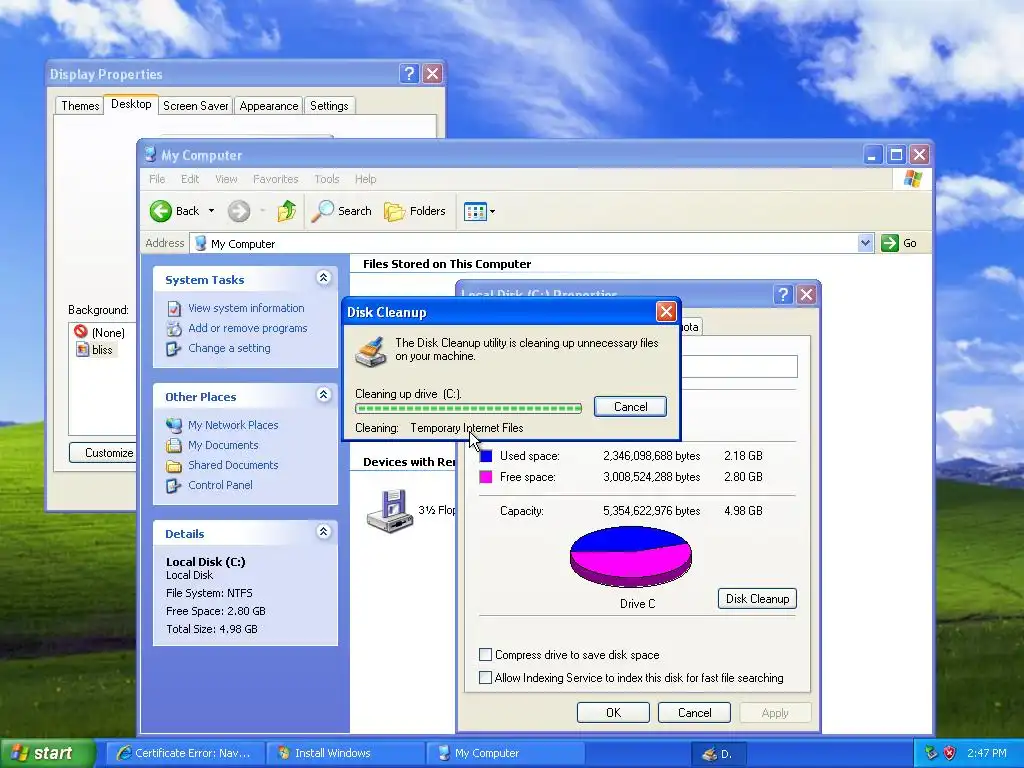The image size is (1024, 768).
Task: Collapse the System Tasks panel
Action: pos(323,278)
